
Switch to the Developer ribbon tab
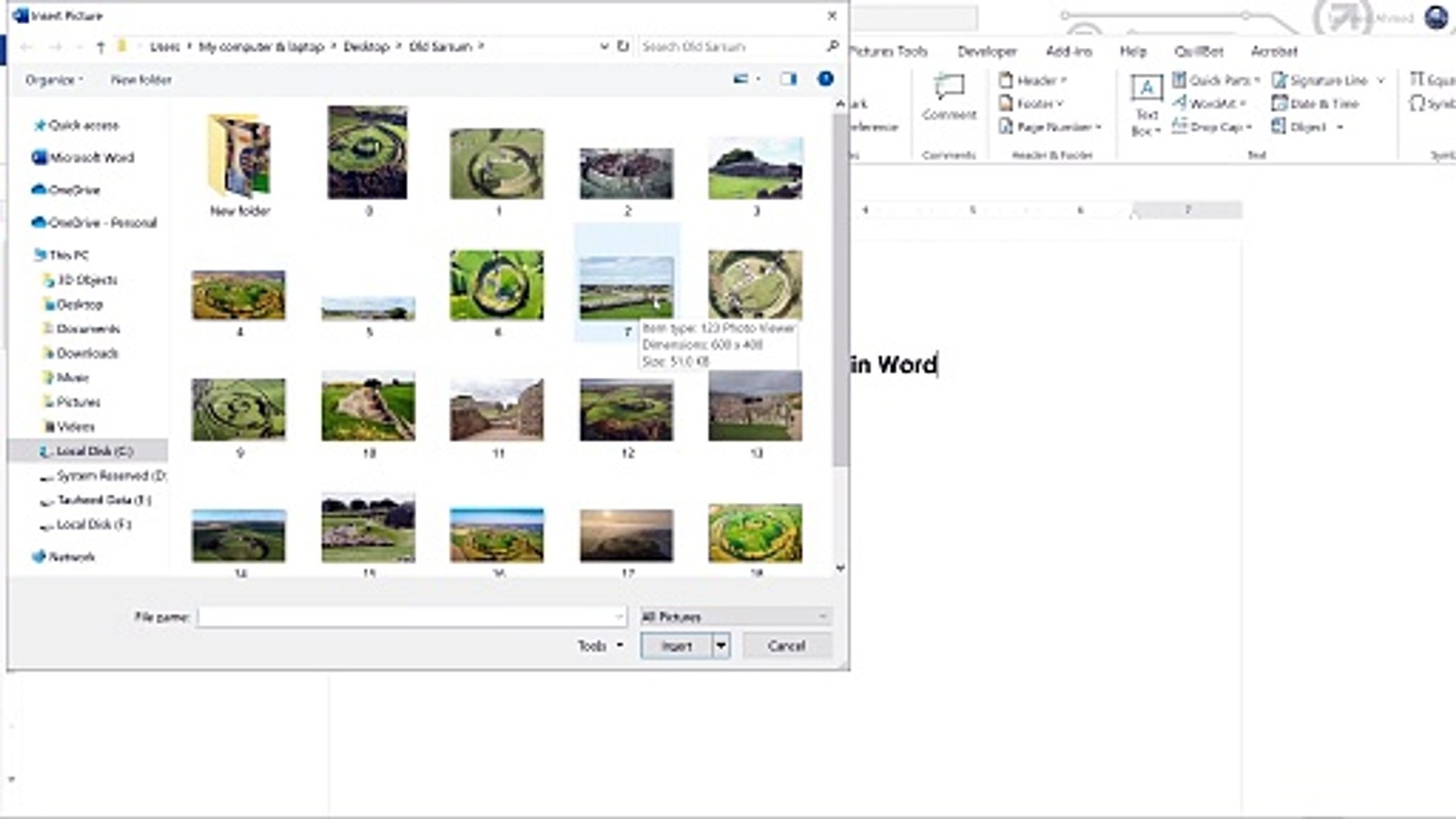click(x=986, y=52)
